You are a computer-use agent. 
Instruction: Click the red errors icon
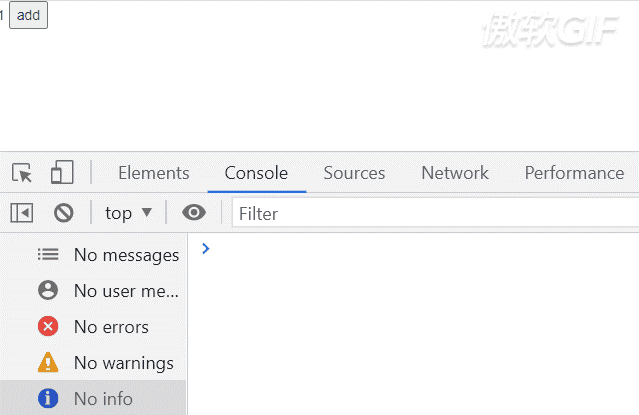pos(48,326)
